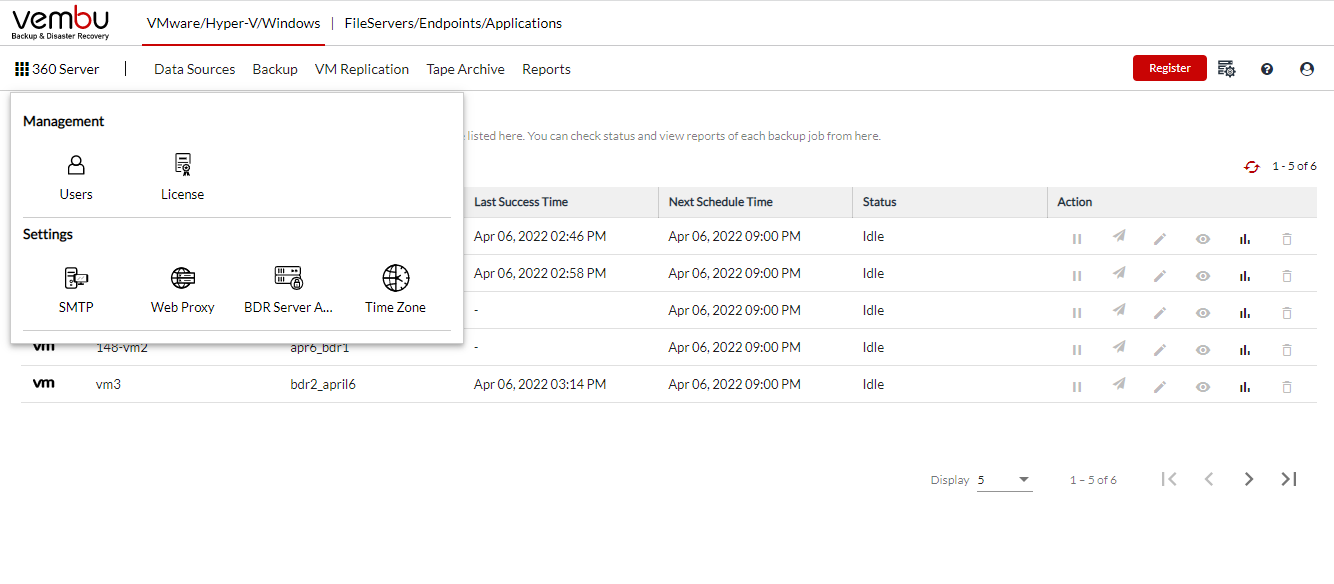Jump to the last page of results
Viewport: 1334px width, 584px height.
click(x=1289, y=479)
